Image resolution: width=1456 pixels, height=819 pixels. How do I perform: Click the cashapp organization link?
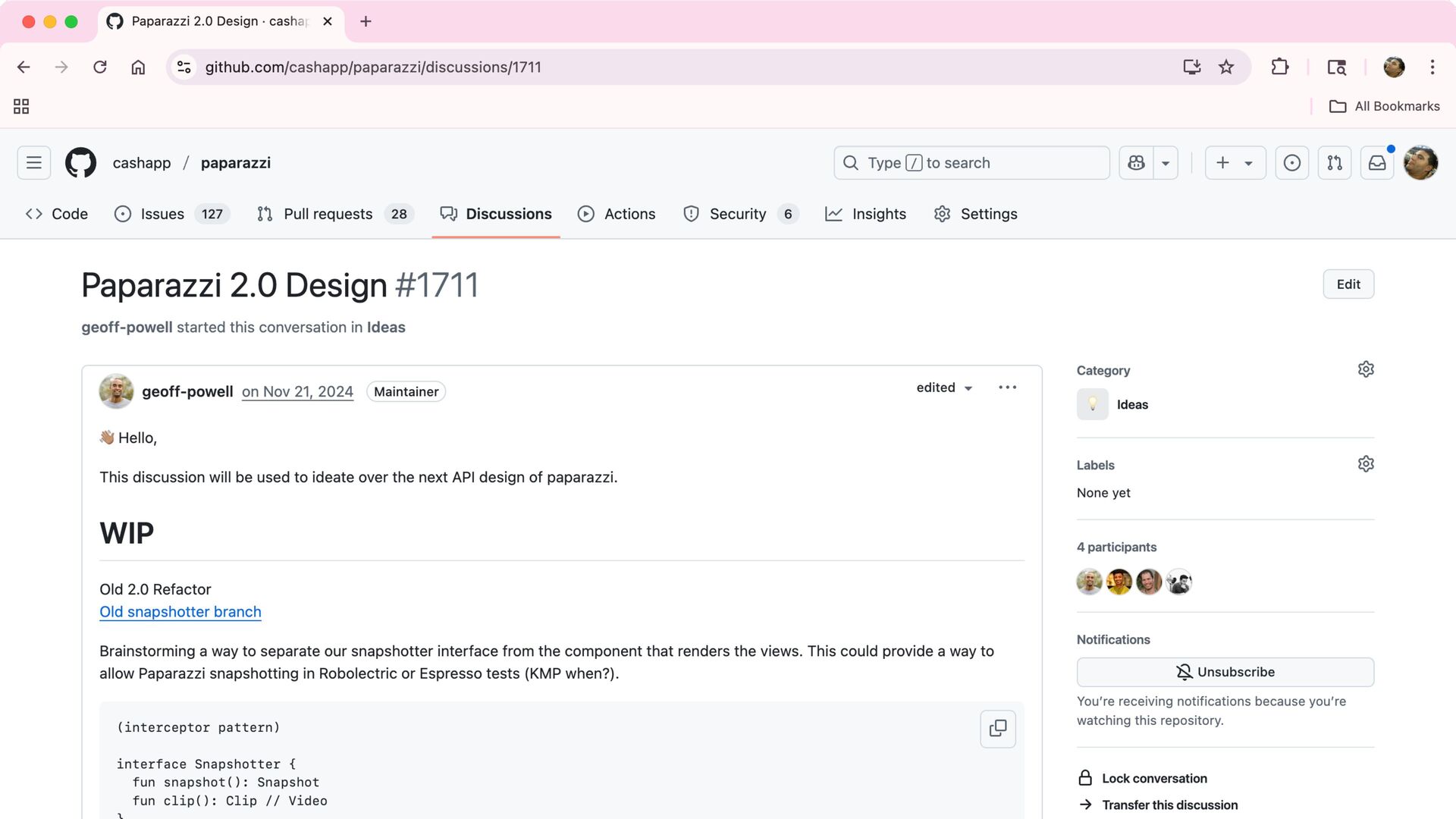(x=142, y=163)
